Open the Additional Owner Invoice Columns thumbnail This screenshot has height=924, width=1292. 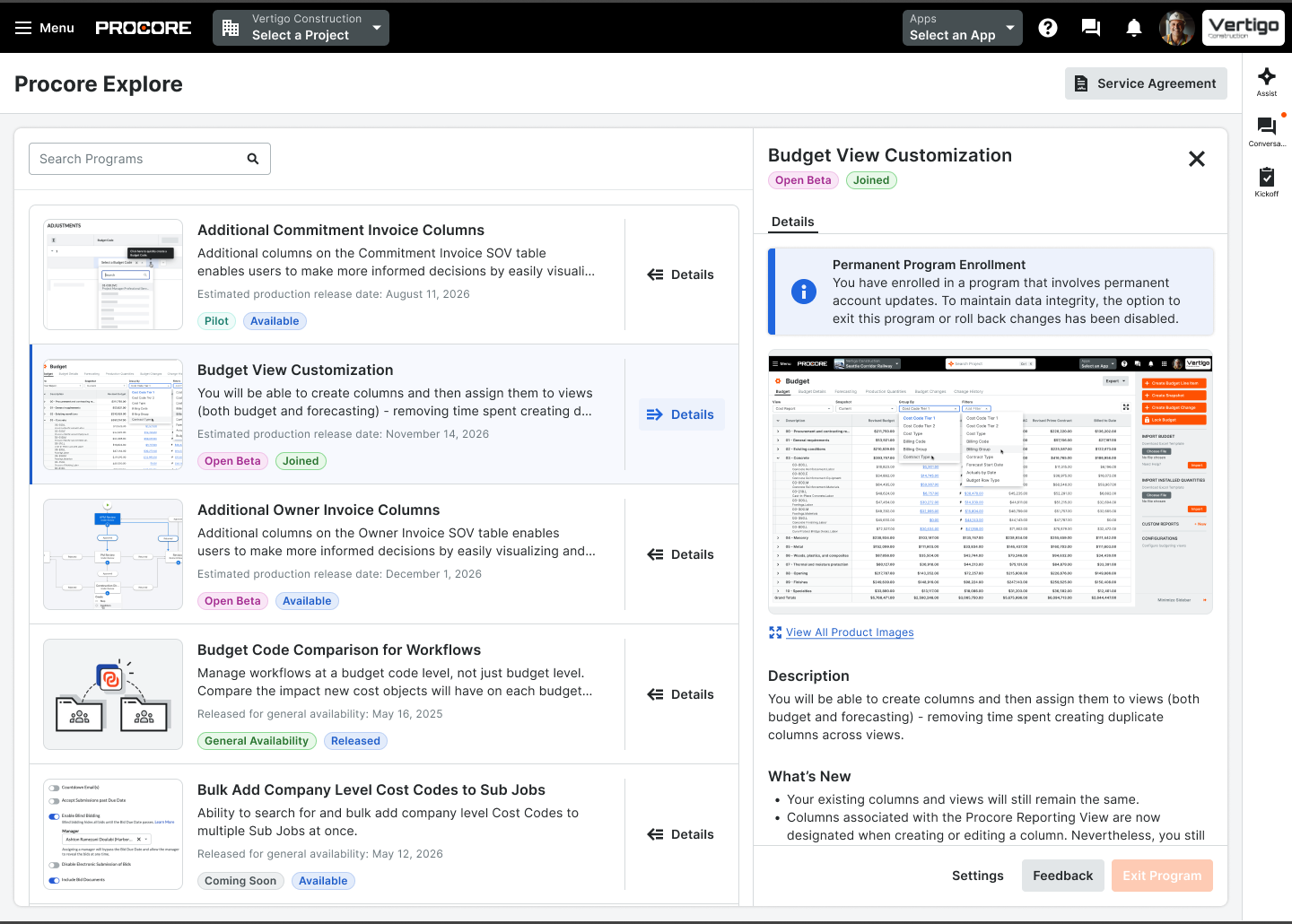coord(113,554)
